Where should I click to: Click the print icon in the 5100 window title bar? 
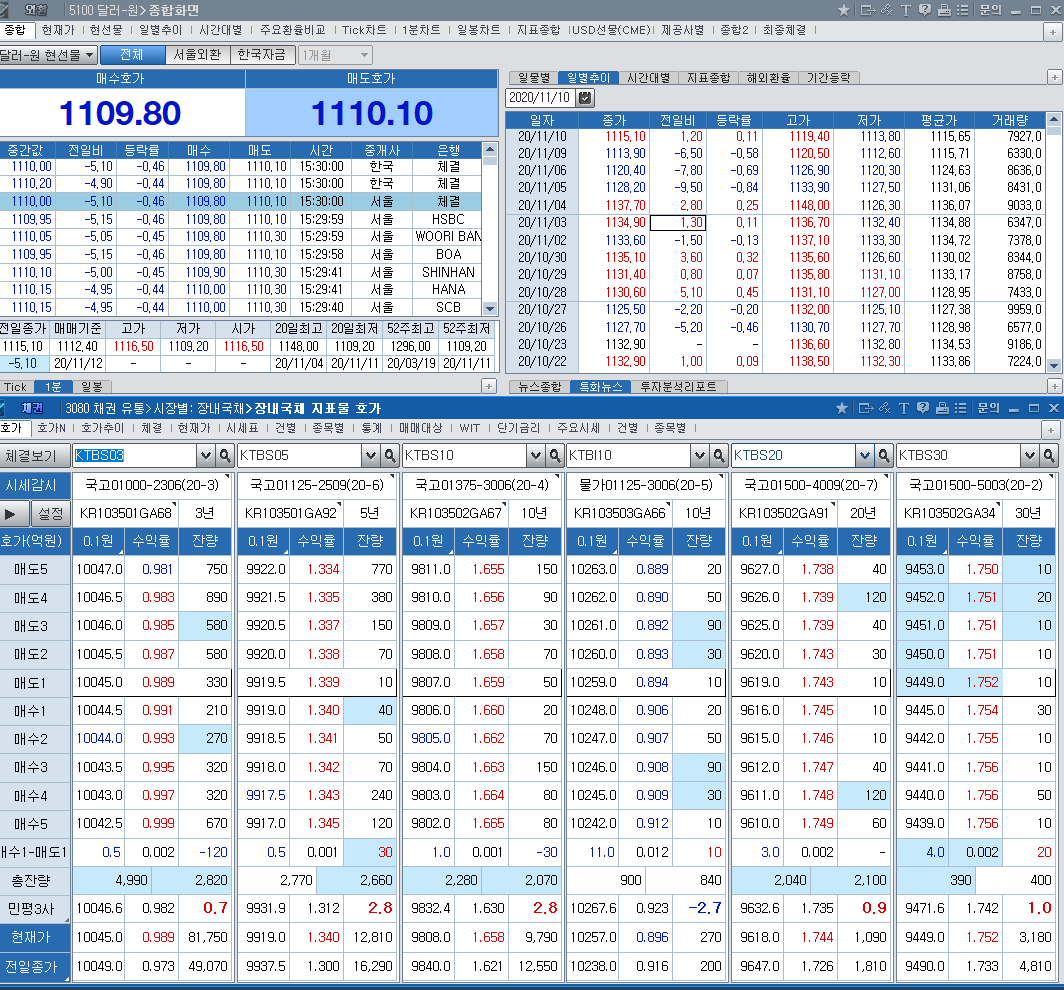click(943, 10)
